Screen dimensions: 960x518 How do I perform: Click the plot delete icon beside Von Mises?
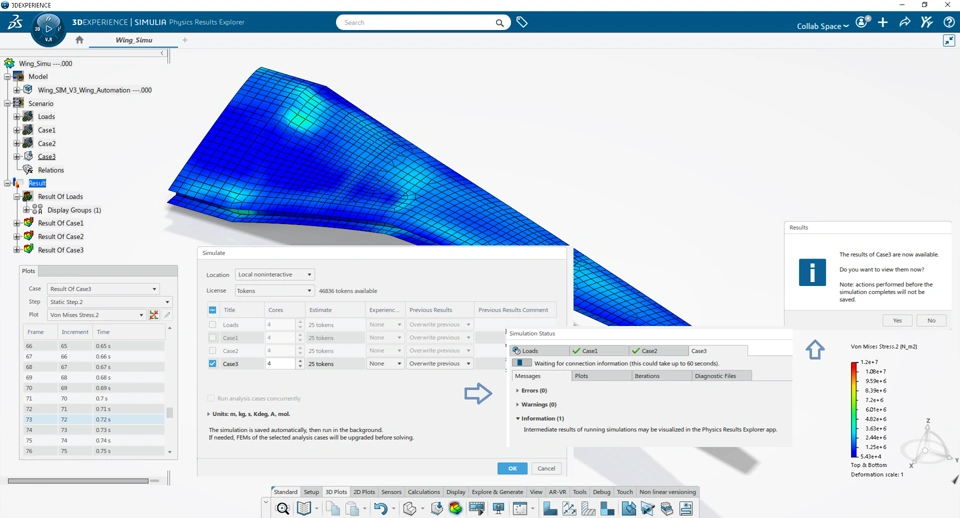pyautogui.click(x=154, y=315)
